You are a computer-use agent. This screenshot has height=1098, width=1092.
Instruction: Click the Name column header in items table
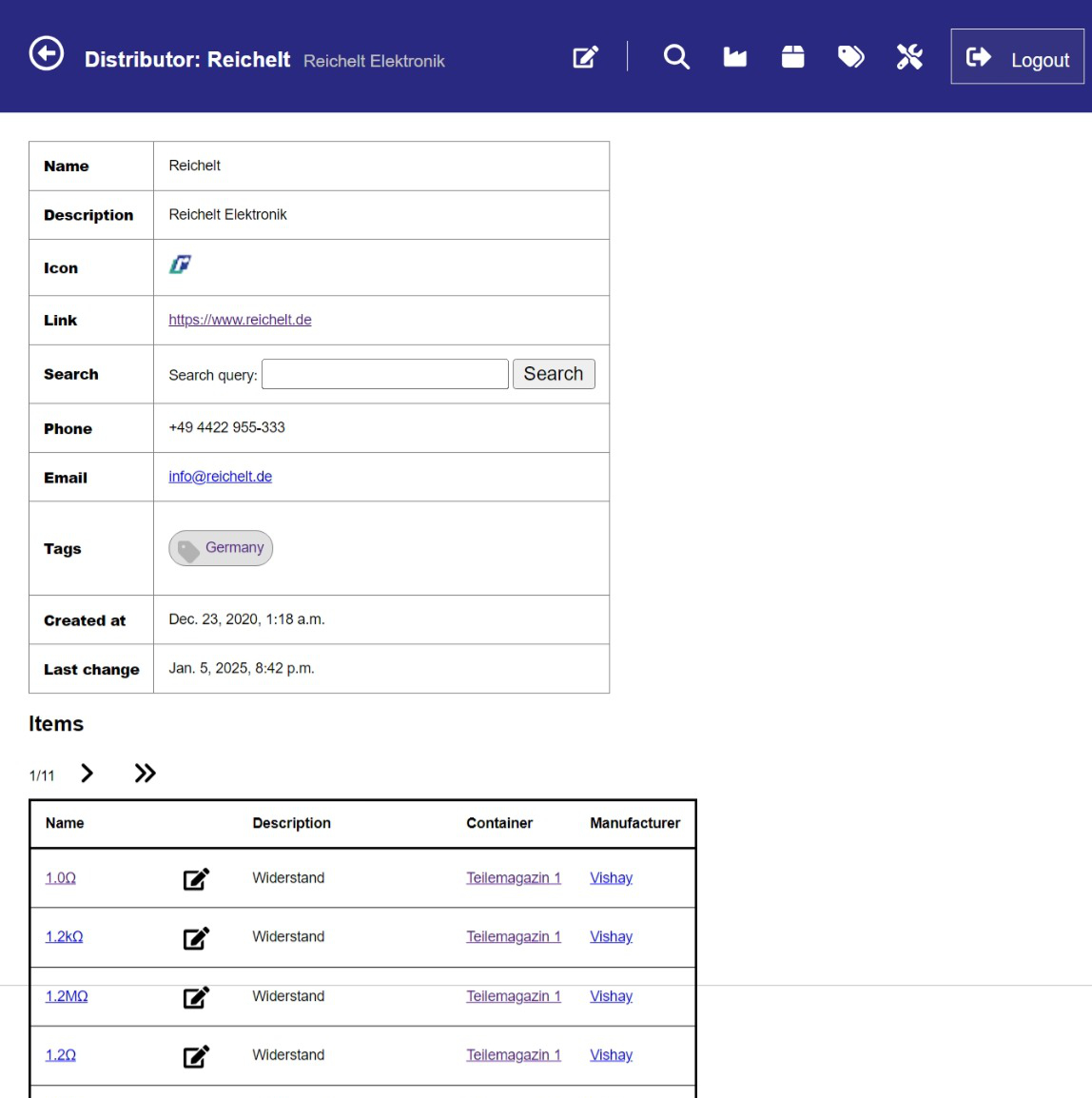[x=65, y=824]
